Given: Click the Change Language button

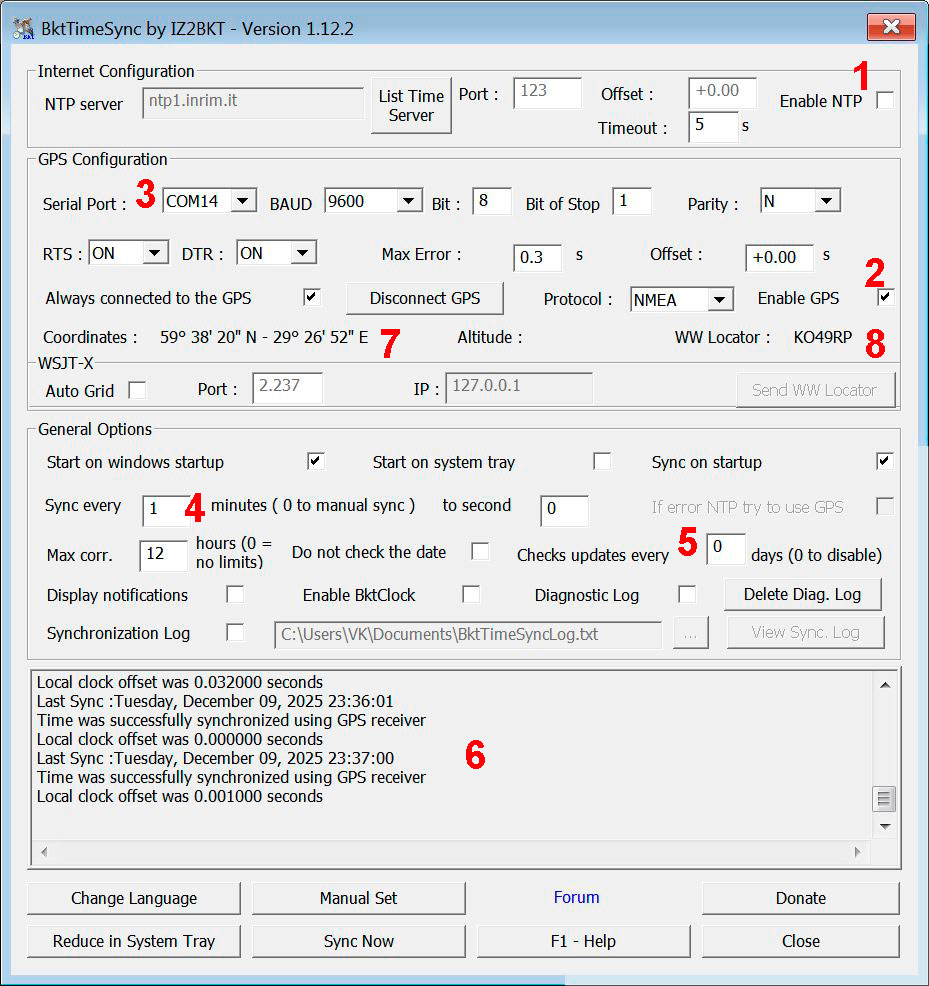Looking at the screenshot, I should point(134,898).
